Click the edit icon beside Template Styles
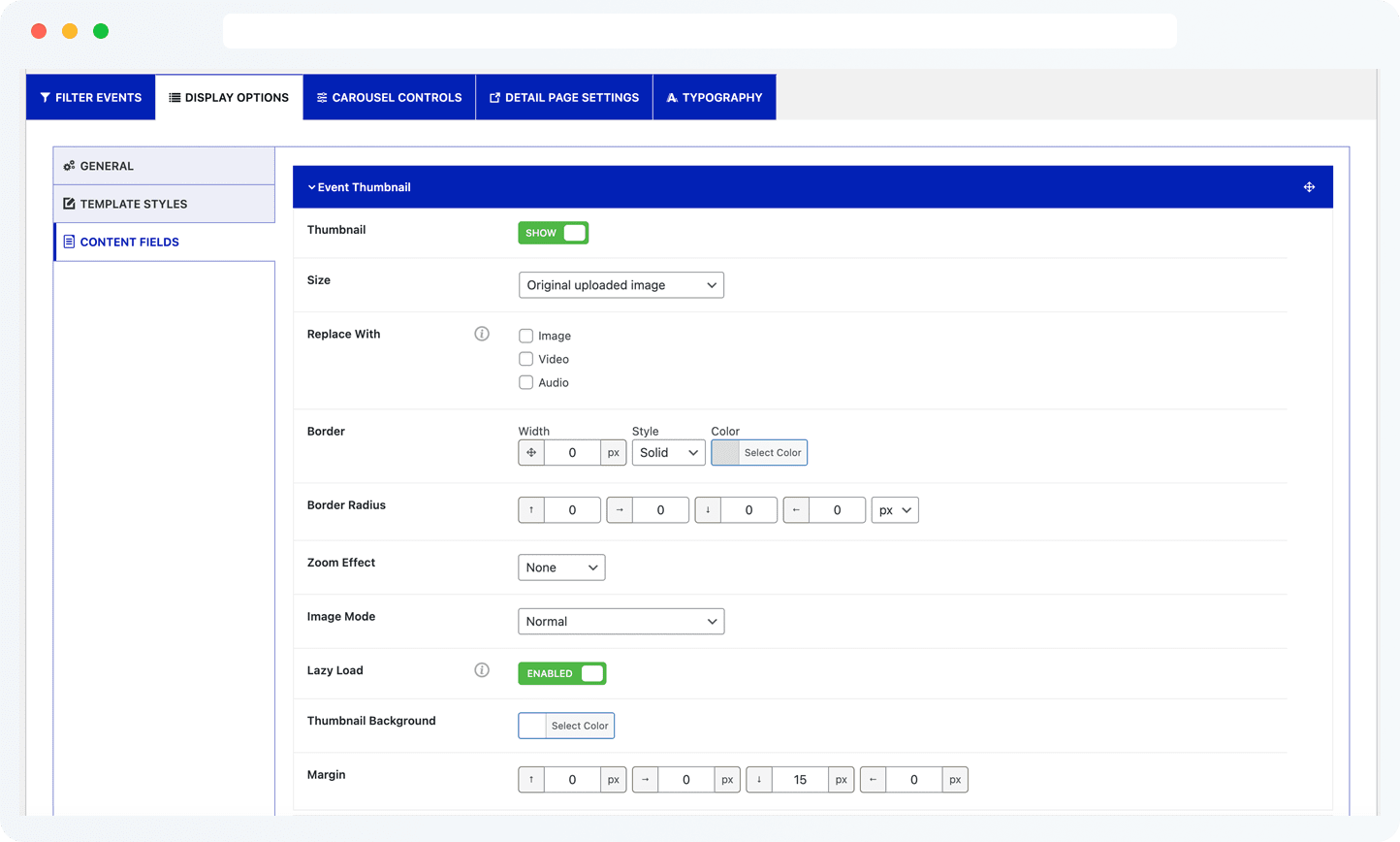This screenshot has height=842, width=1400. point(69,204)
